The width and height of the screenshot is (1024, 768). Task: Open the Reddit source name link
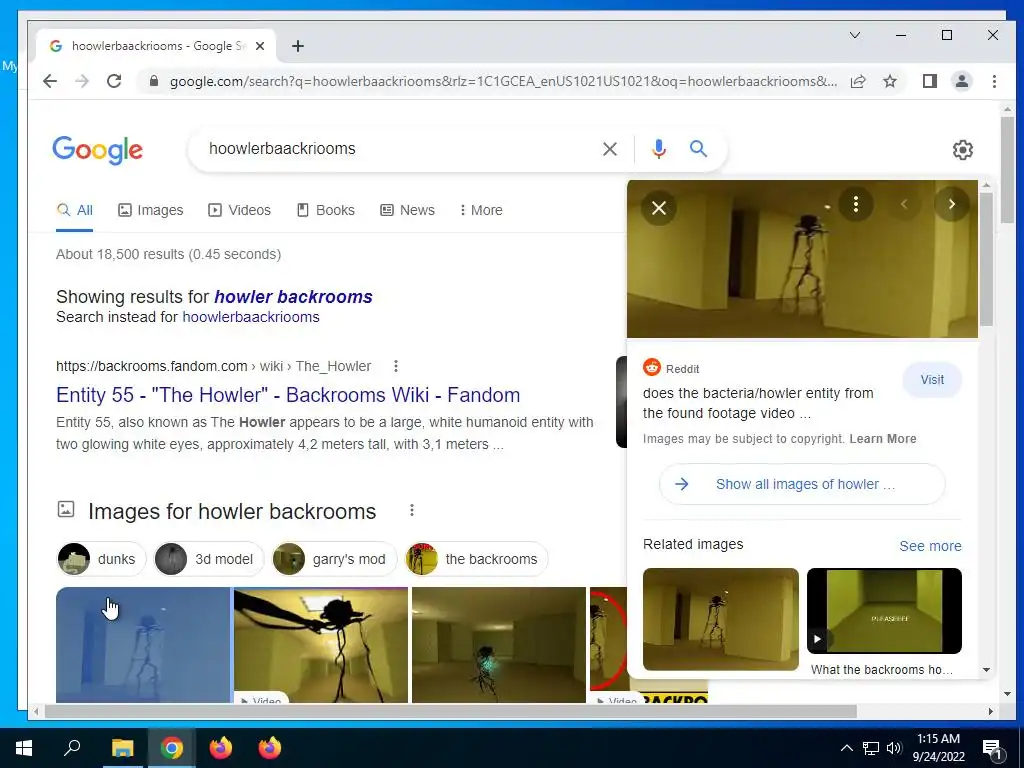[682, 369]
